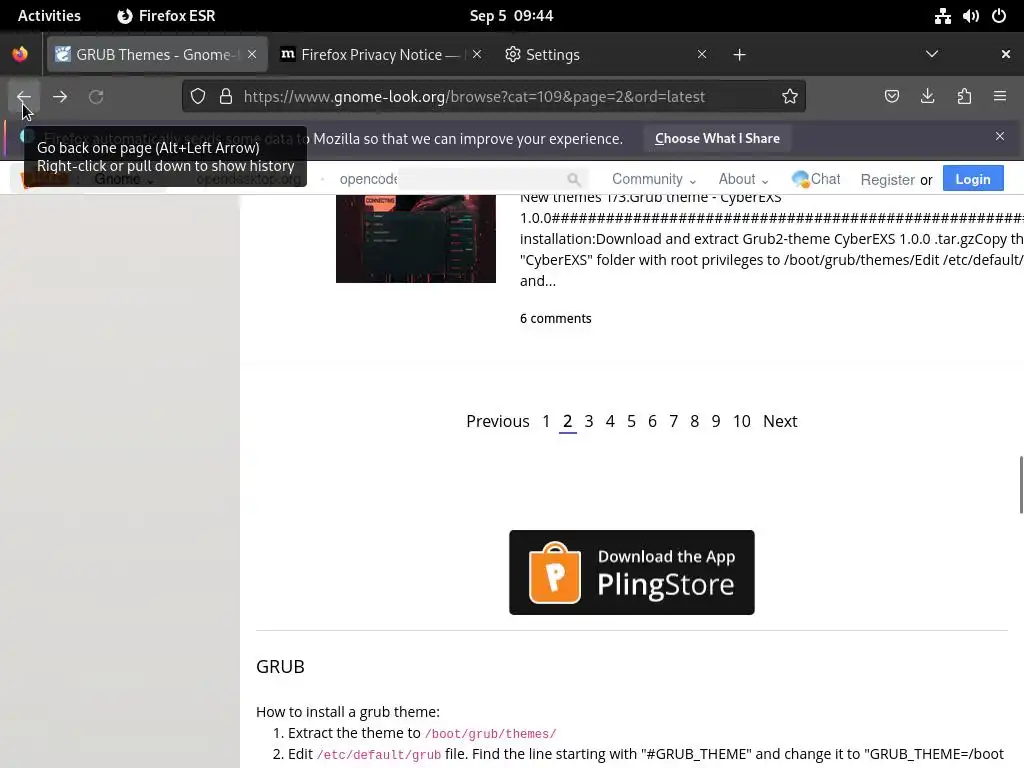Open tracking protection shield icon
Viewport: 1024px width, 768px height.
198,97
